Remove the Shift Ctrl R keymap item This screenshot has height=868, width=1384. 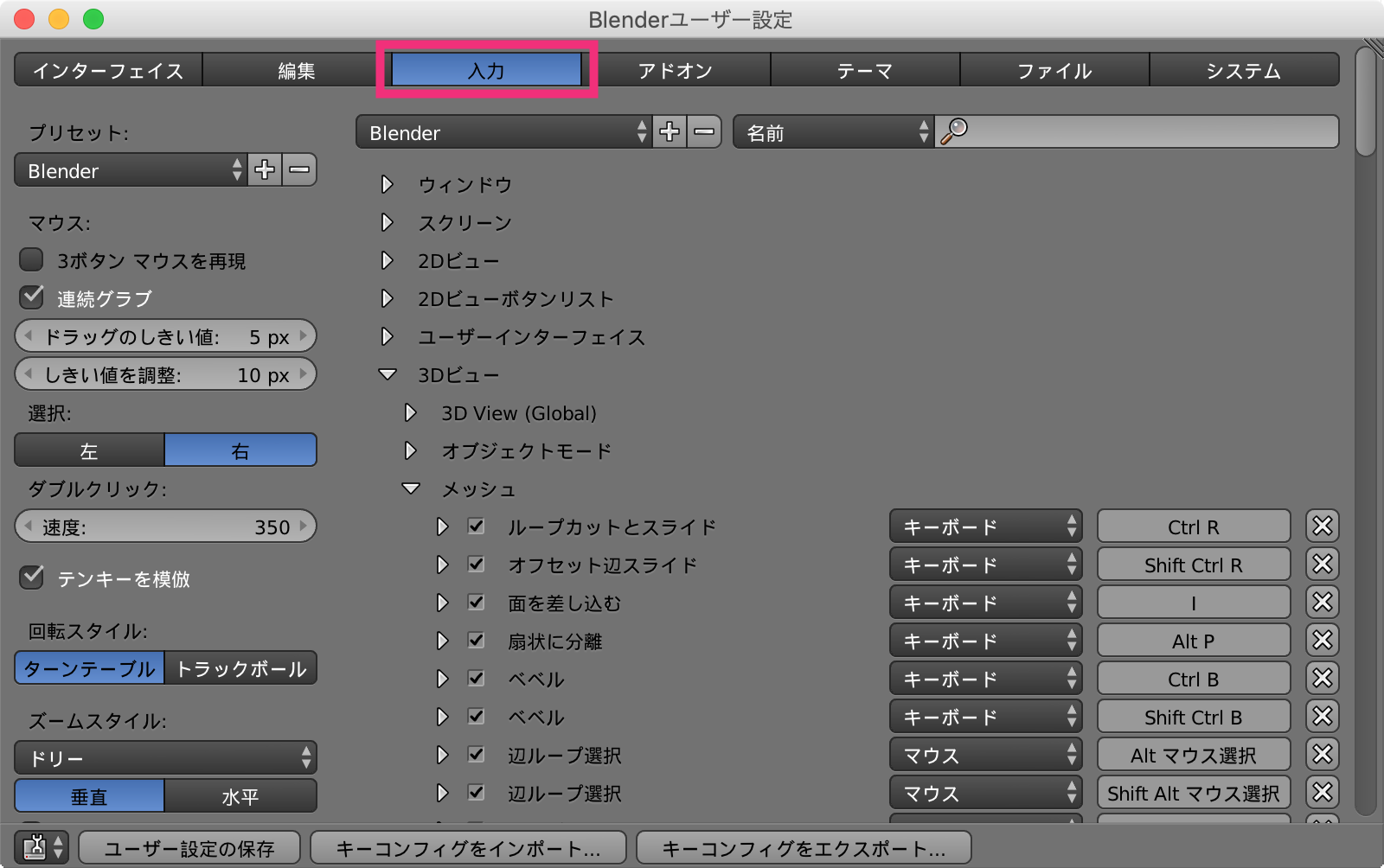(x=1323, y=565)
